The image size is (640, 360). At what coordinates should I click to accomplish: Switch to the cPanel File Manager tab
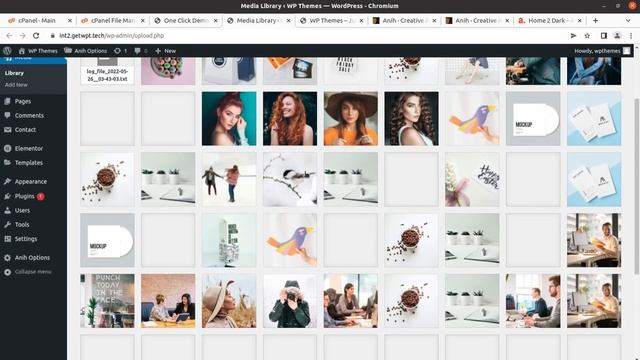pos(113,20)
